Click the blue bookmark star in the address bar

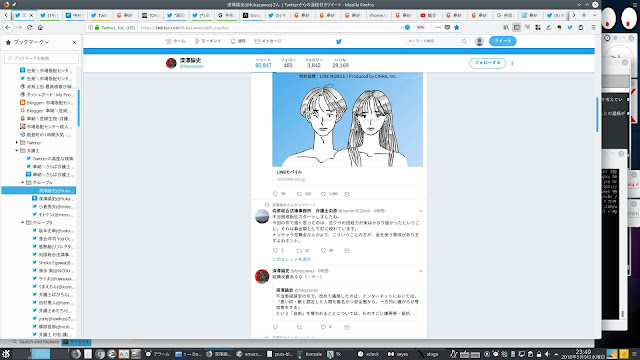[x=457, y=27]
